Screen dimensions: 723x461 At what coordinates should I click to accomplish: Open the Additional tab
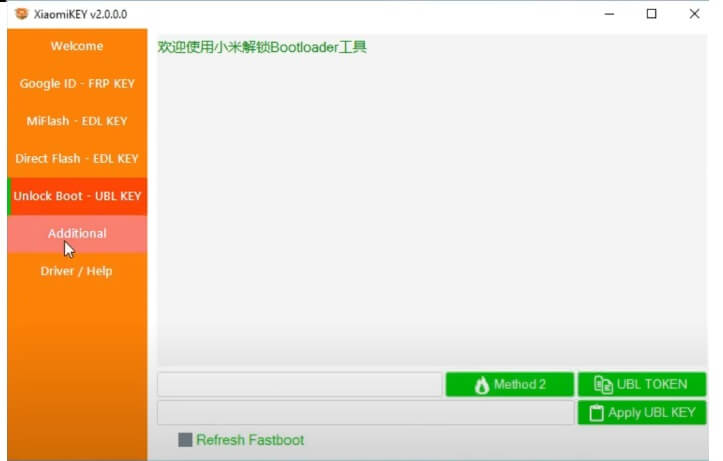(77, 234)
